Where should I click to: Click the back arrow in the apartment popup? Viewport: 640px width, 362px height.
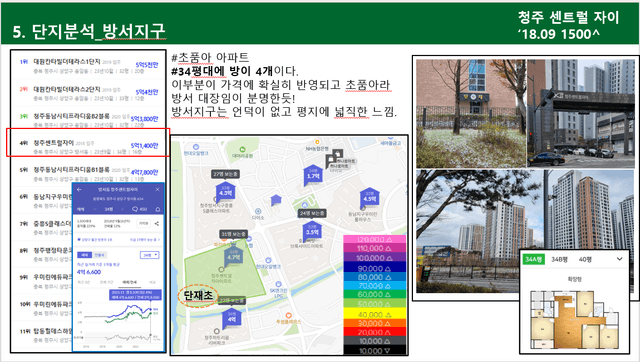pos(79,190)
